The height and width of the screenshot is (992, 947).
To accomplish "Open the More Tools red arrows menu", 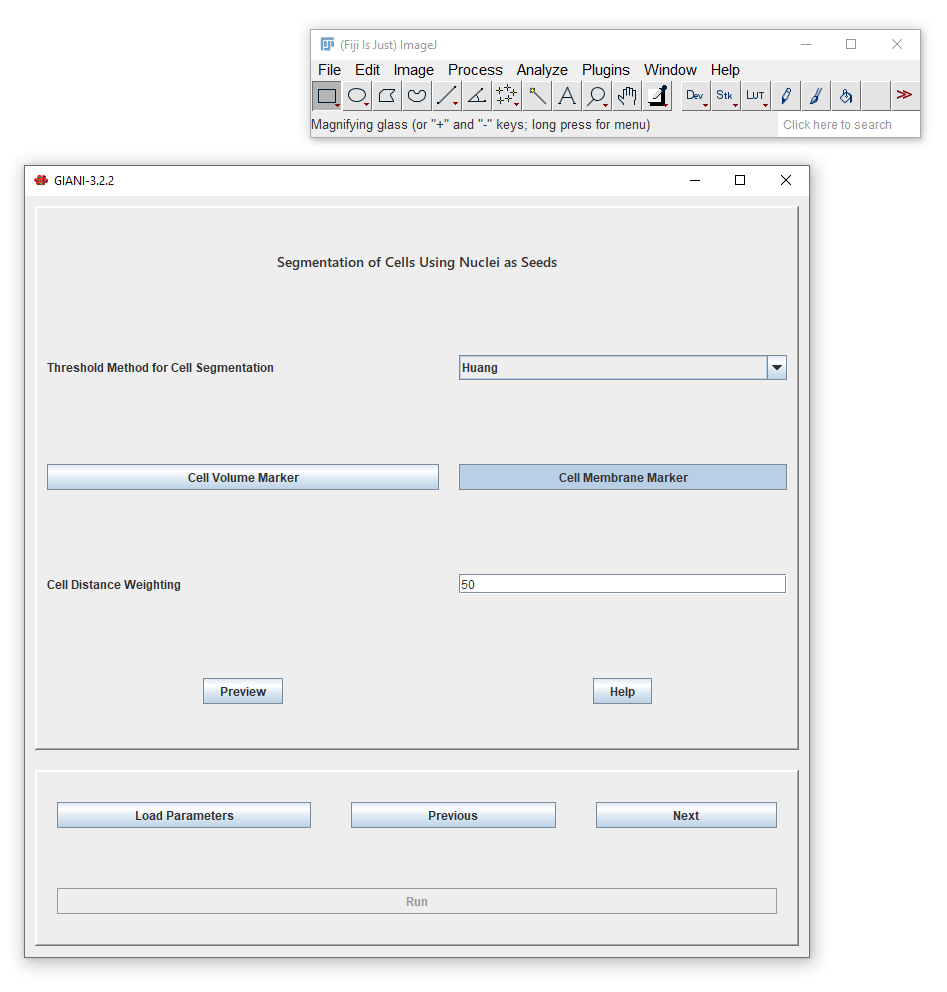I will click(x=905, y=96).
